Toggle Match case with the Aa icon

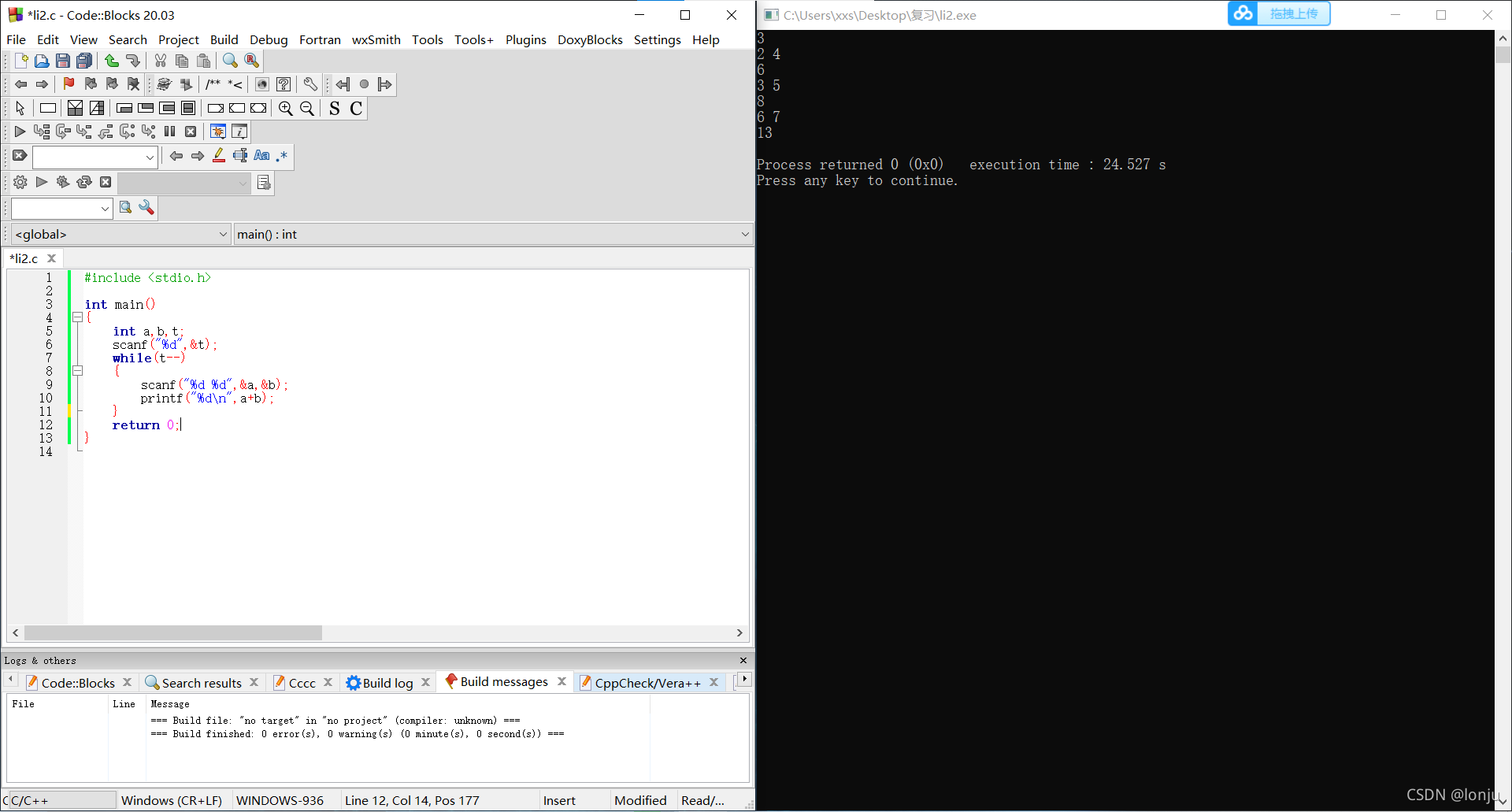pos(261,156)
